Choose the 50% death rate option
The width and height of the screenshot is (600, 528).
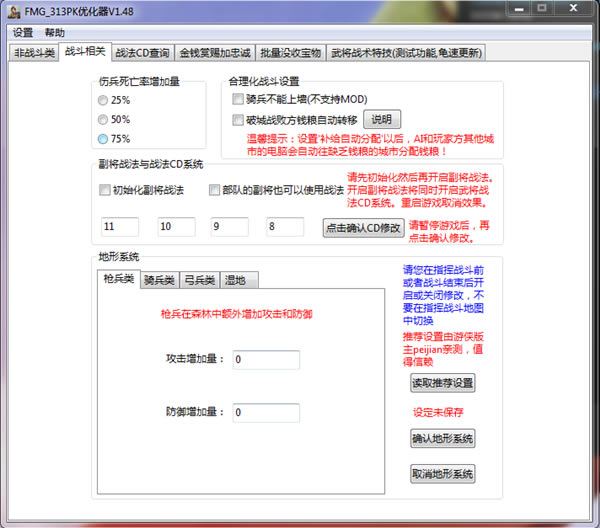(x=103, y=120)
